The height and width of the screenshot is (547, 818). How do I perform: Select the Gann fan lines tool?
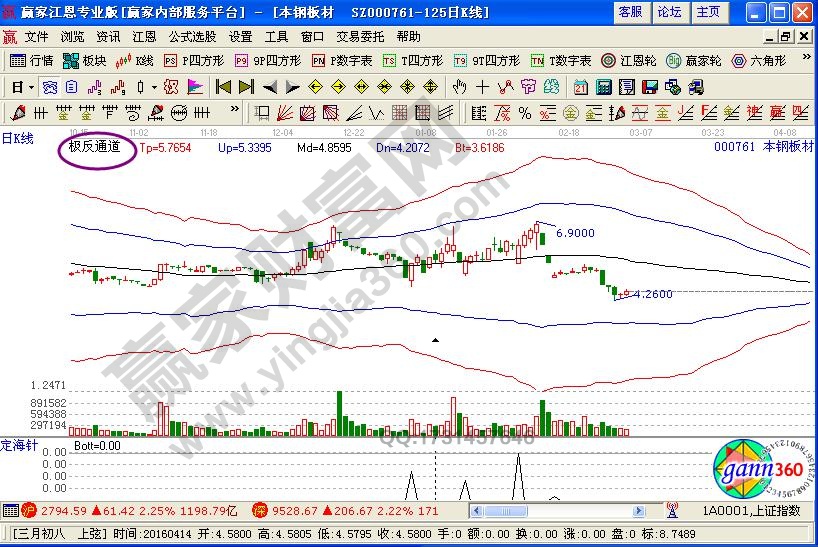tap(285, 113)
